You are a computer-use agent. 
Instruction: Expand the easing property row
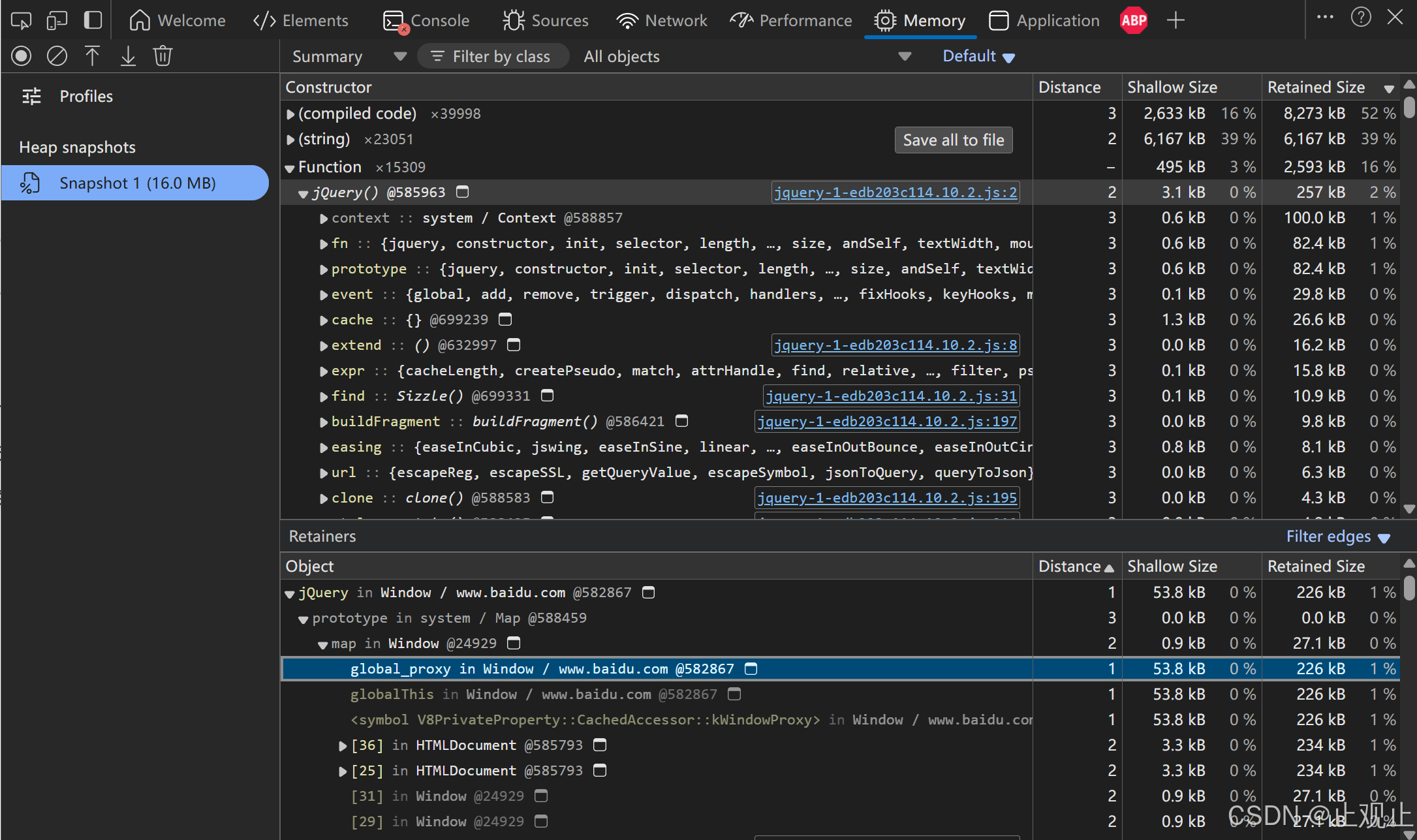[x=323, y=448]
